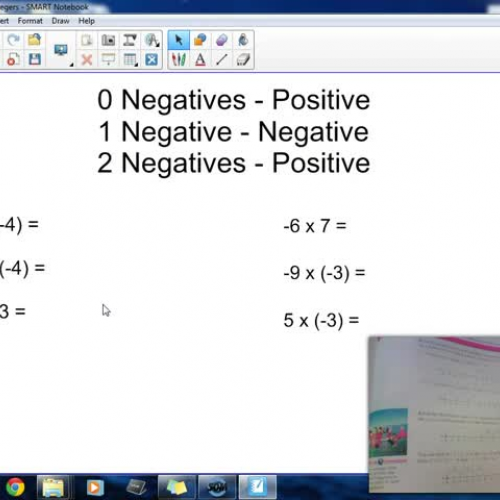Viewport: 500px width, 500px height.
Task: Select the text '2 Negatives - Positive'
Action: 234,163
